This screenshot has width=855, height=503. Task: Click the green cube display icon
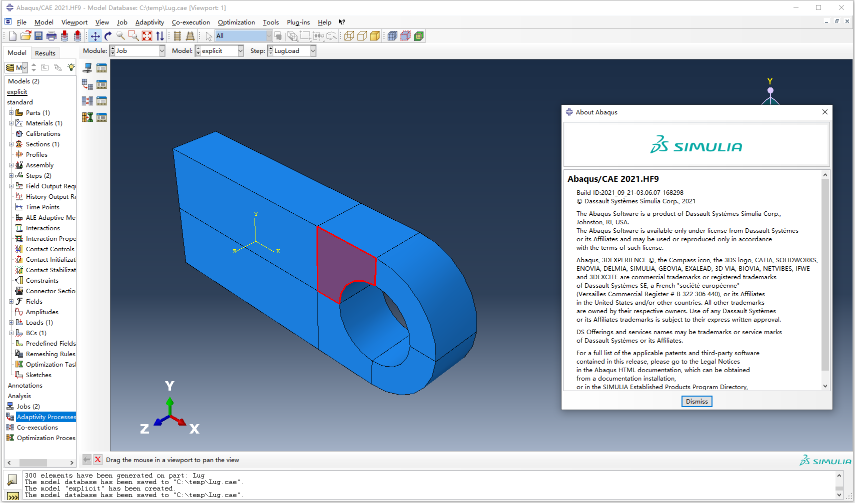[x=418, y=36]
